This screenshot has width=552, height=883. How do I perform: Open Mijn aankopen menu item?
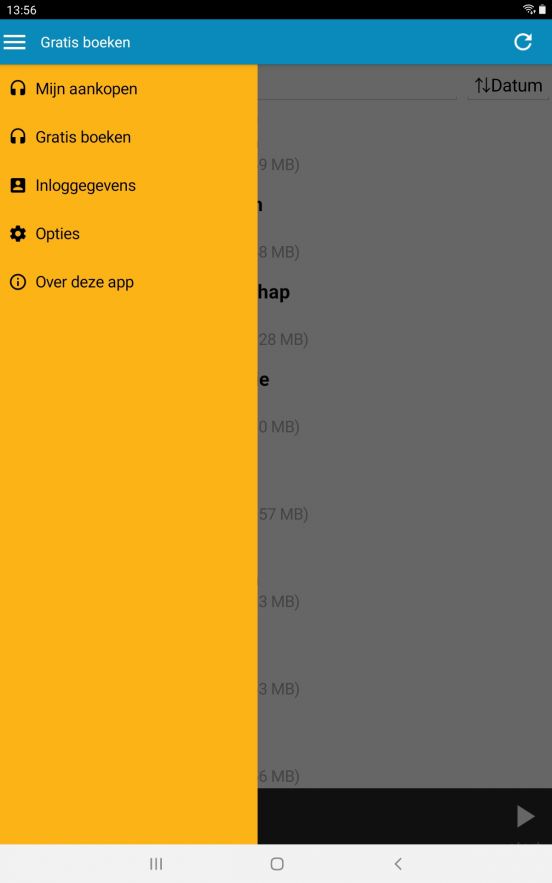(128, 88)
